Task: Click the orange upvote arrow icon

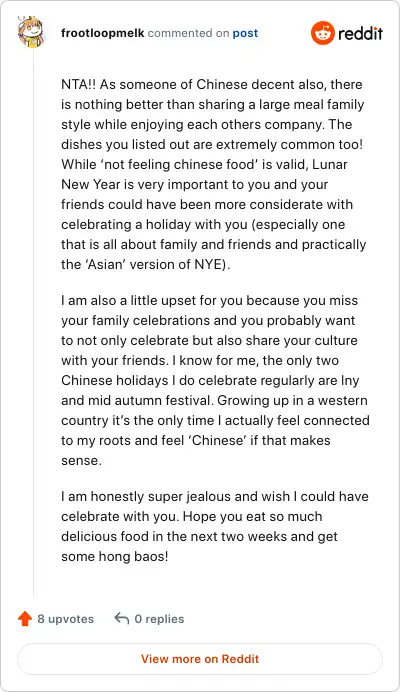Action: pos(25,619)
